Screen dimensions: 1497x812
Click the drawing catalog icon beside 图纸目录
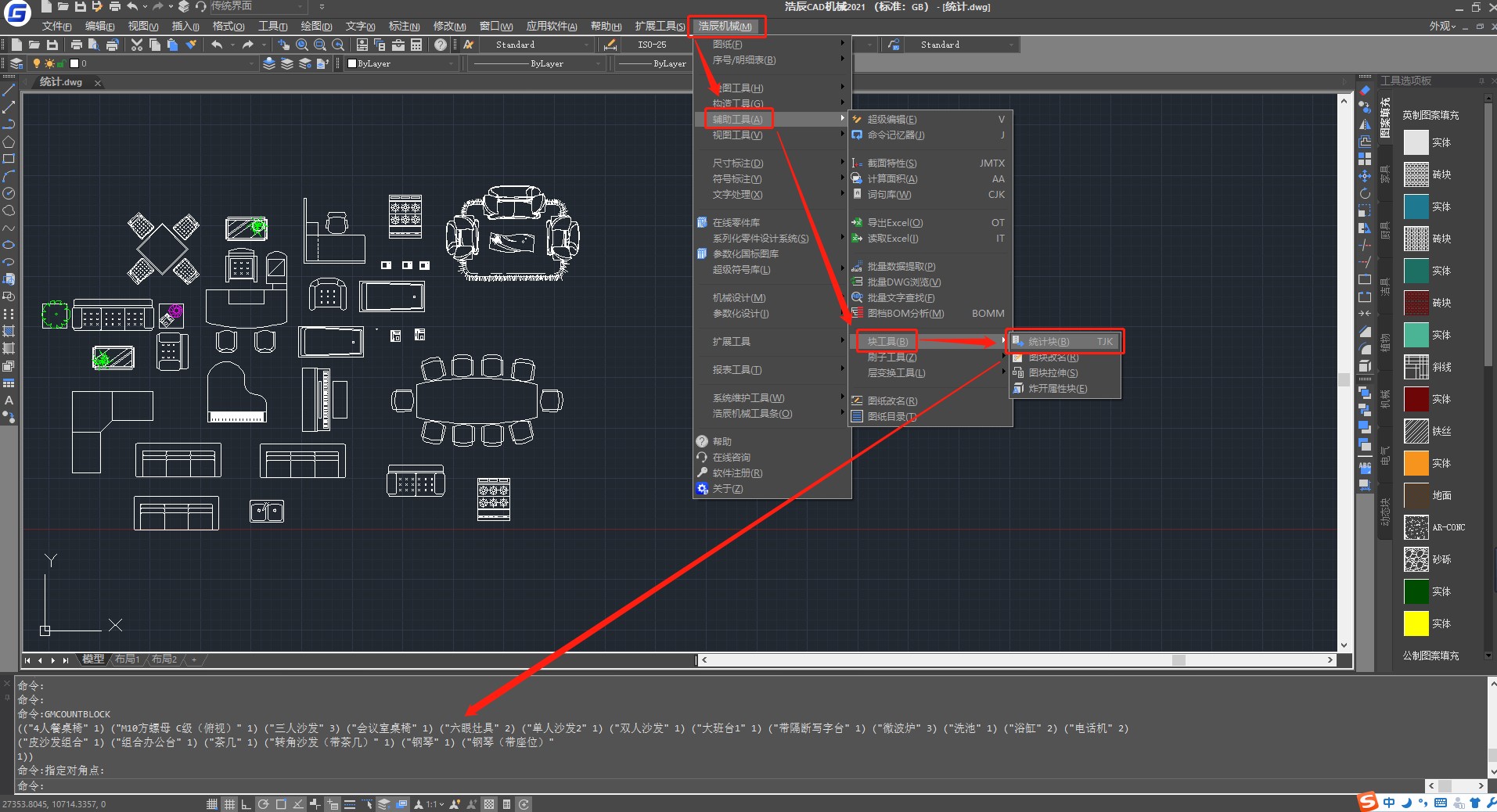point(857,417)
